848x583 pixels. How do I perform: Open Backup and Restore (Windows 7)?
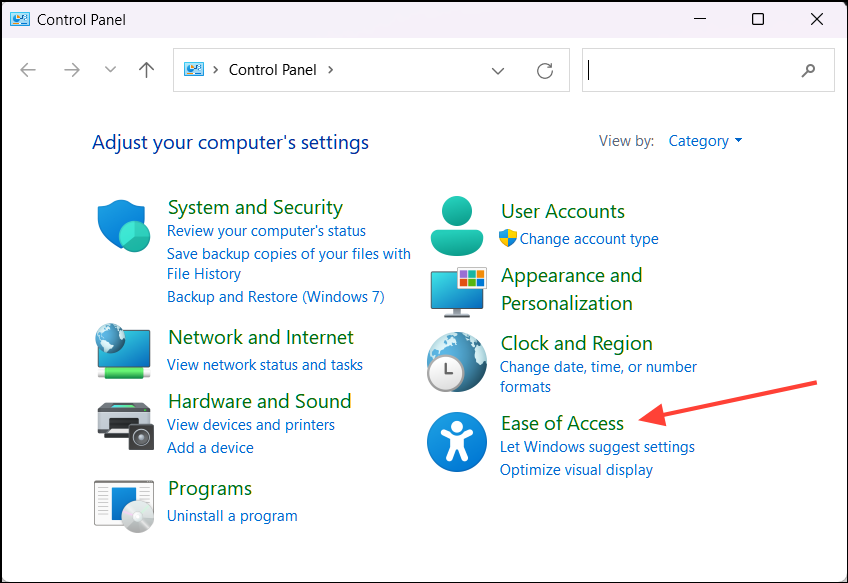tap(276, 297)
